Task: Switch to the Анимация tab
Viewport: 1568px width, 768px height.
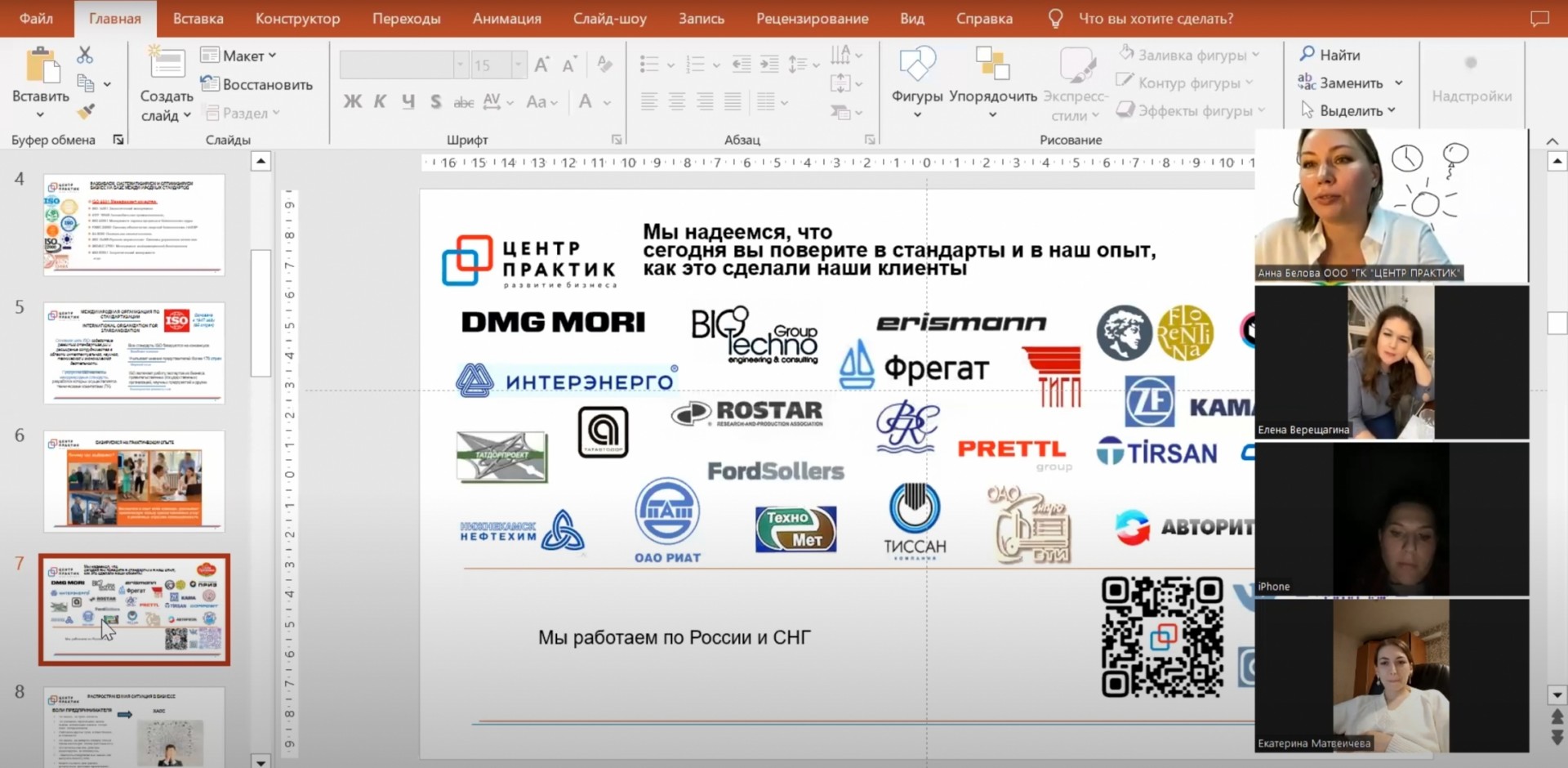Action: [x=507, y=18]
